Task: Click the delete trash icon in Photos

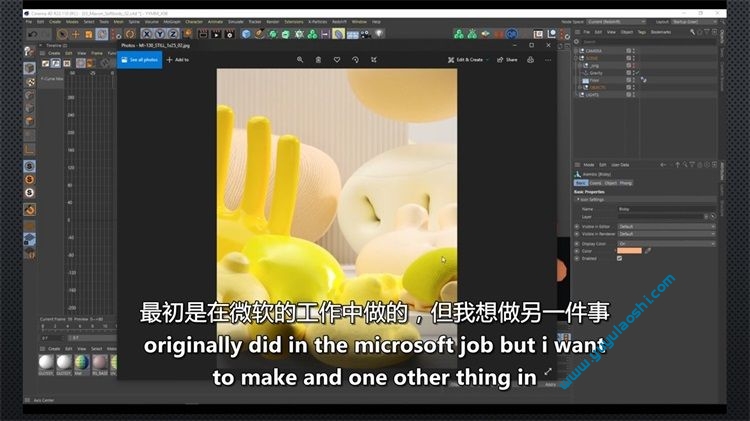Action: (318, 60)
